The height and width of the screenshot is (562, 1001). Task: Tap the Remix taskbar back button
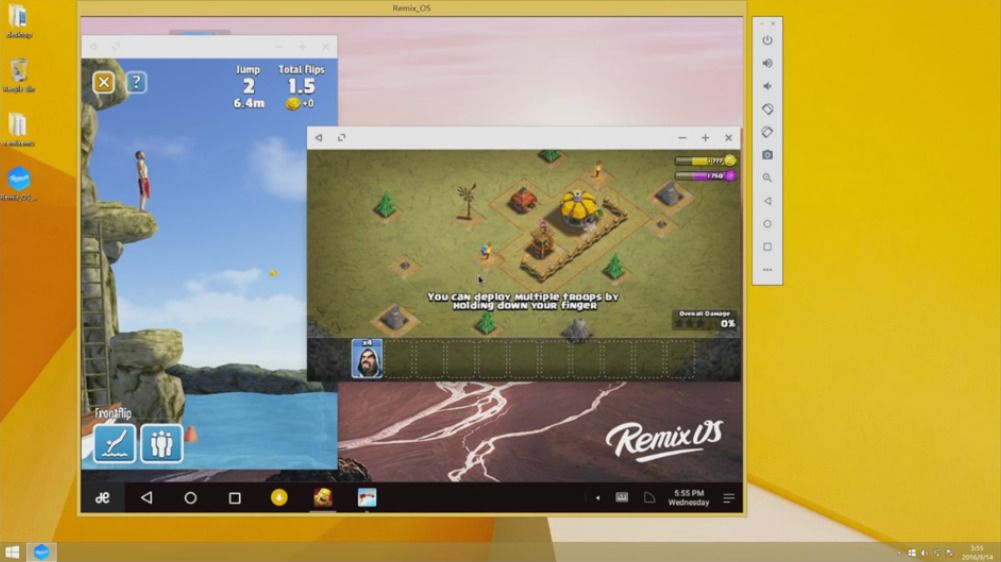[x=147, y=497]
